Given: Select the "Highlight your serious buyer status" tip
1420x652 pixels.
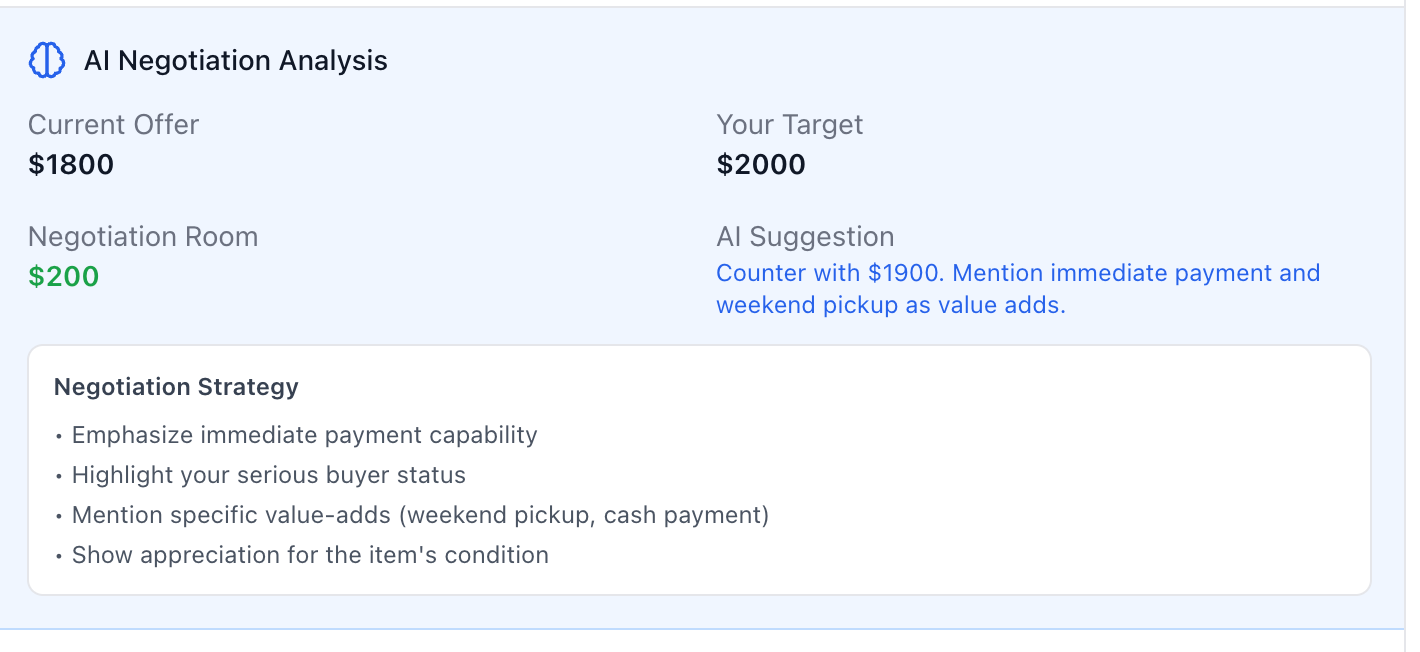Looking at the screenshot, I should pyautogui.click(x=268, y=475).
